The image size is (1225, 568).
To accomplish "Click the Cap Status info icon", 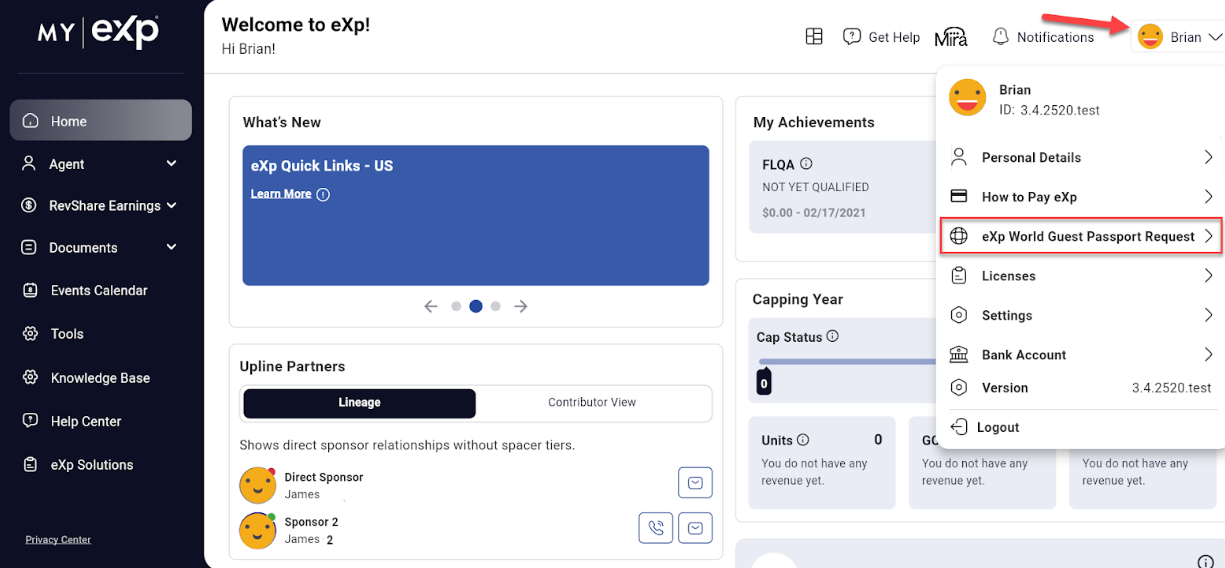I will pos(832,337).
